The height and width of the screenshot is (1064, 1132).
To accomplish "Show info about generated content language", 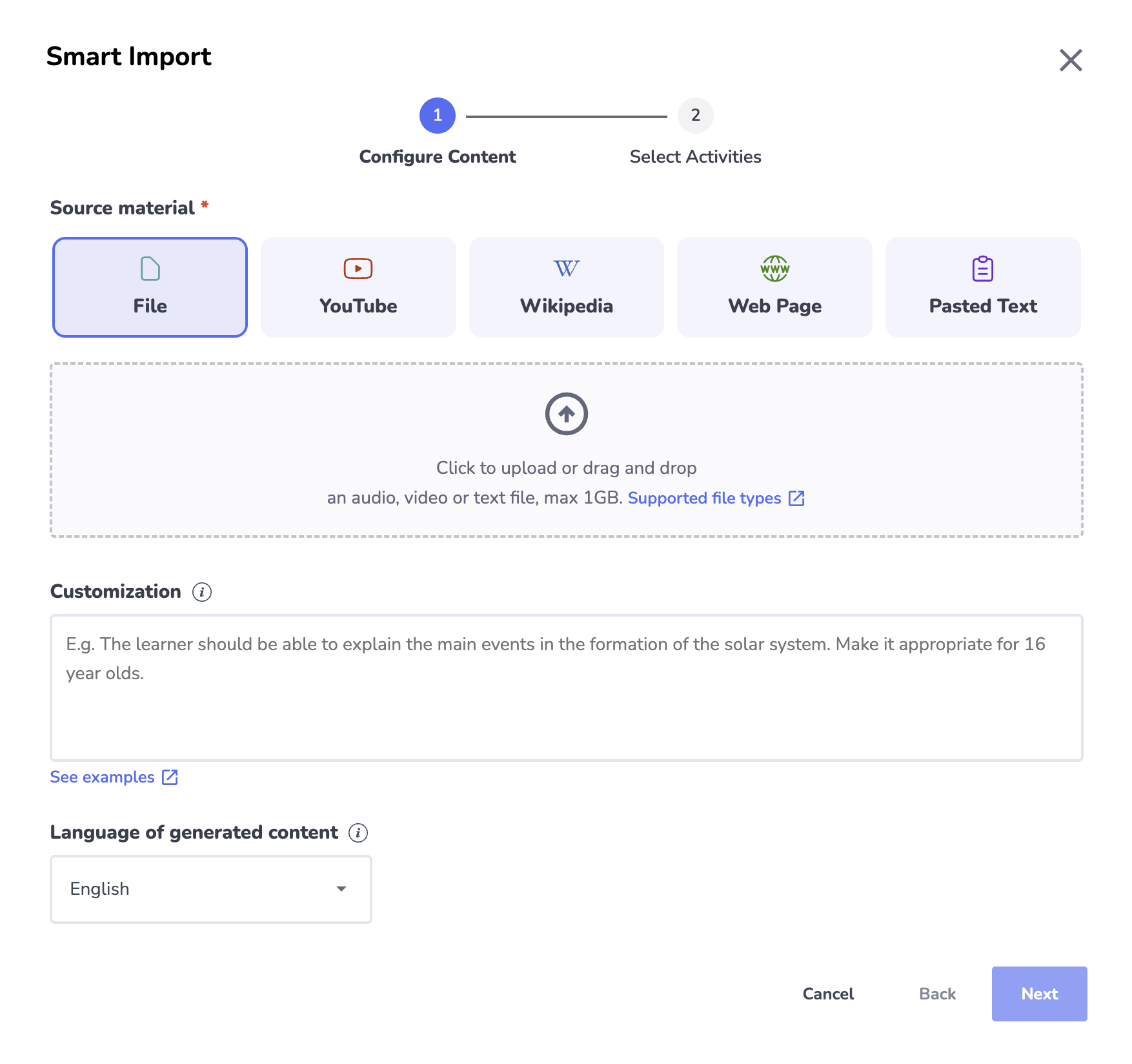I will point(358,833).
